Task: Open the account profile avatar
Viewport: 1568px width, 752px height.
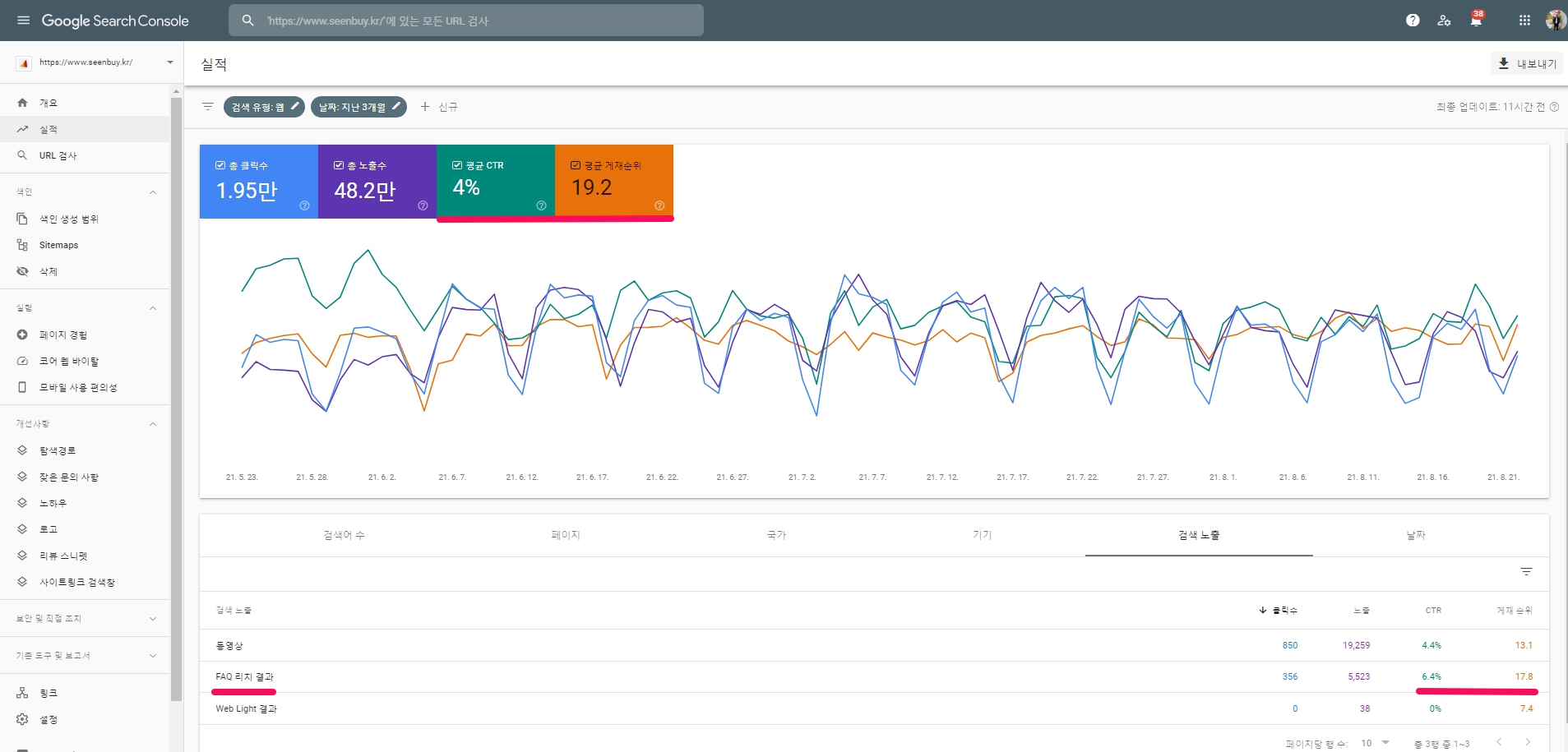Action: click(1556, 21)
